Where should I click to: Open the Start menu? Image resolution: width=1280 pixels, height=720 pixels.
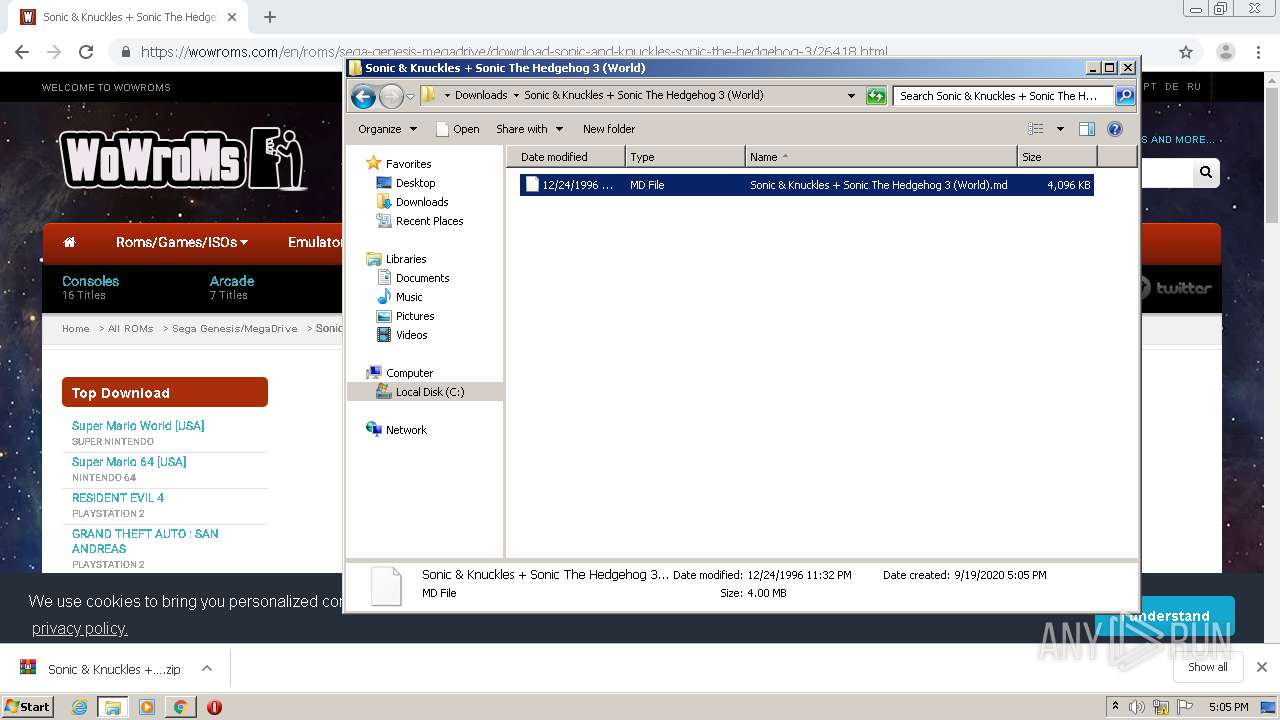click(28, 706)
